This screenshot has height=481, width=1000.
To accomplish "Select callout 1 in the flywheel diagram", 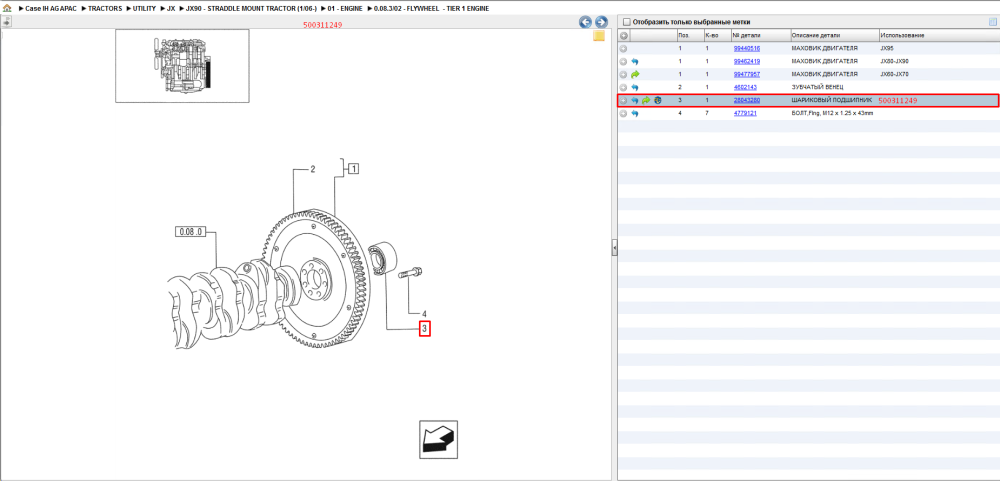I will coord(353,169).
